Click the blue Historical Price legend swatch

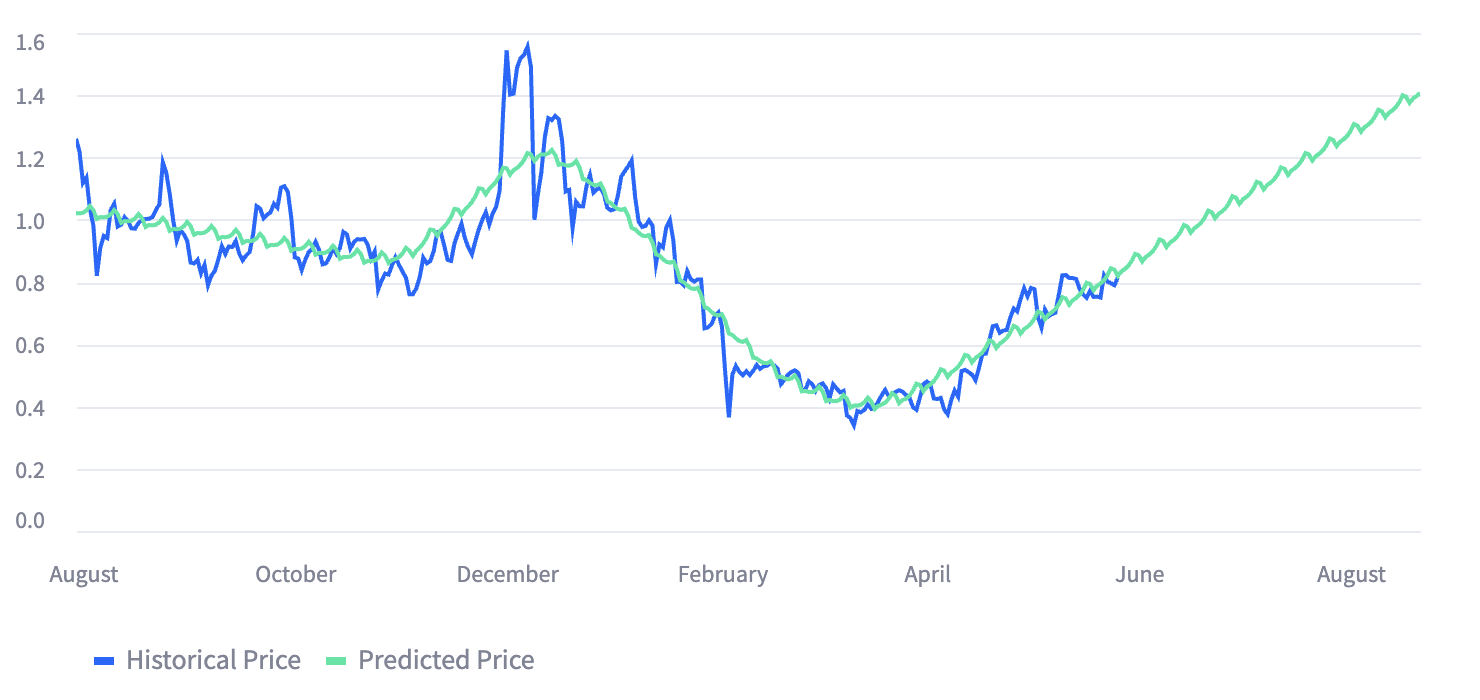coord(105,661)
